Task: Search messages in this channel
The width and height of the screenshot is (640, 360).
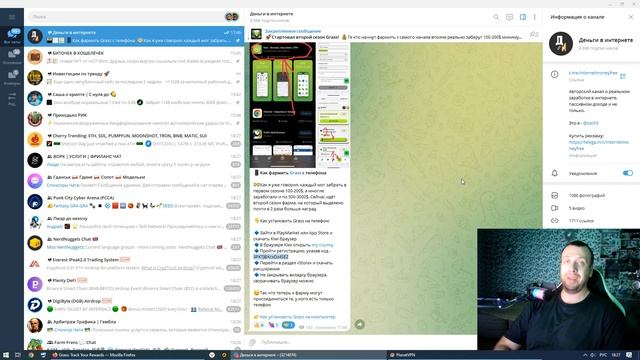Action: [496, 17]
